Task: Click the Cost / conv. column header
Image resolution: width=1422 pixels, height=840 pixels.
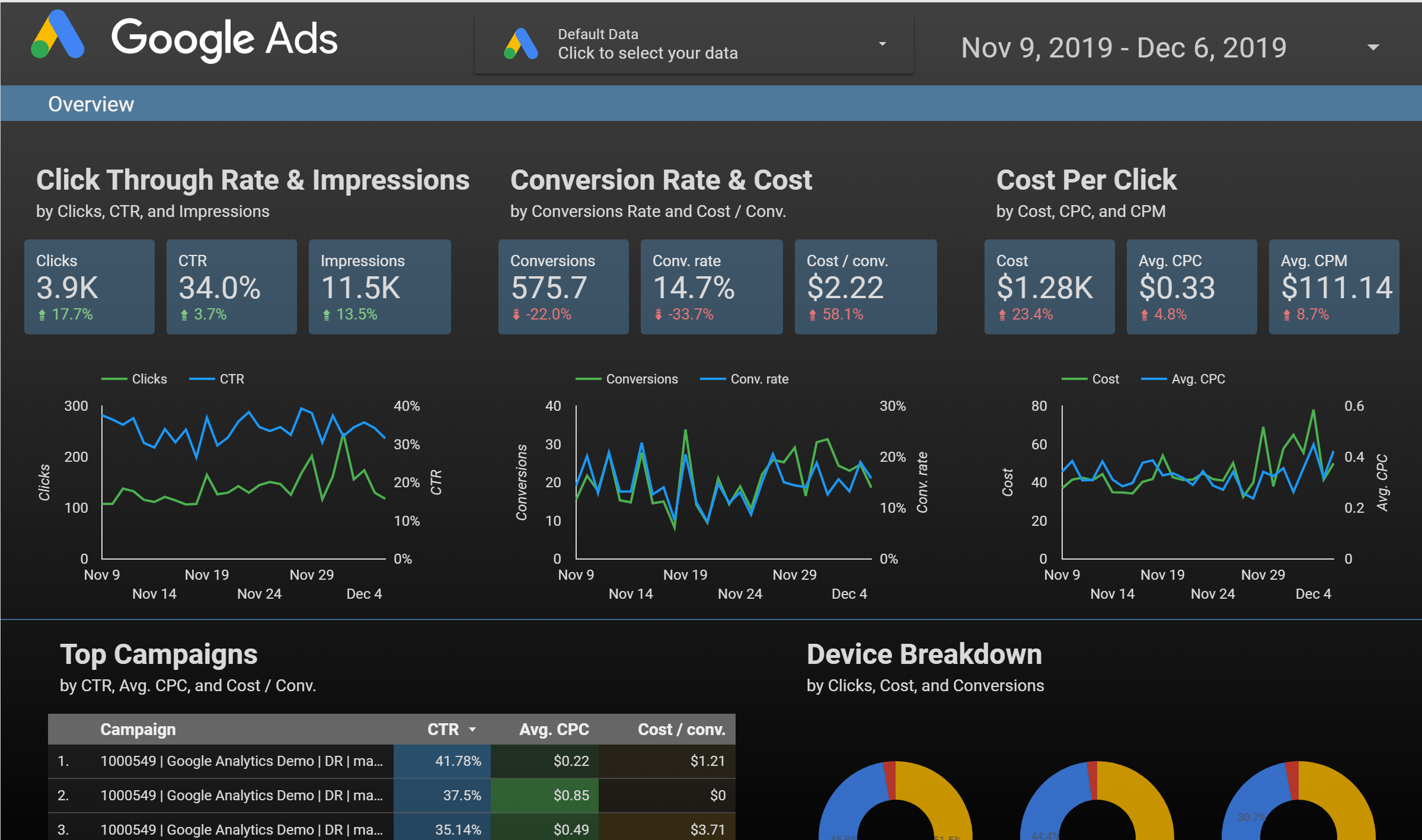Action: click(681, 730)
